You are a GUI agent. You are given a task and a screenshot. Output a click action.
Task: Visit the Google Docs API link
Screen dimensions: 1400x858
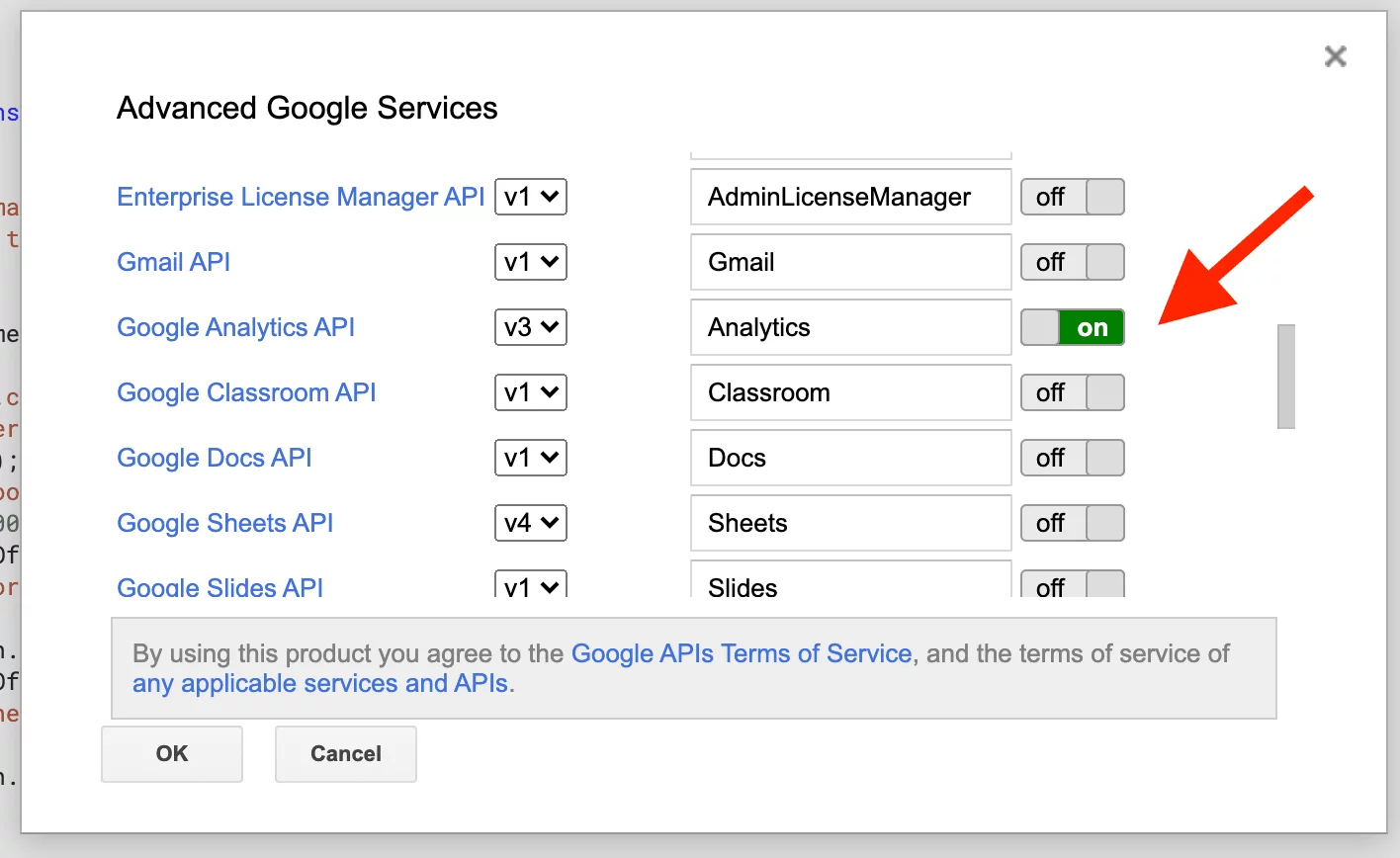(215, 458)
